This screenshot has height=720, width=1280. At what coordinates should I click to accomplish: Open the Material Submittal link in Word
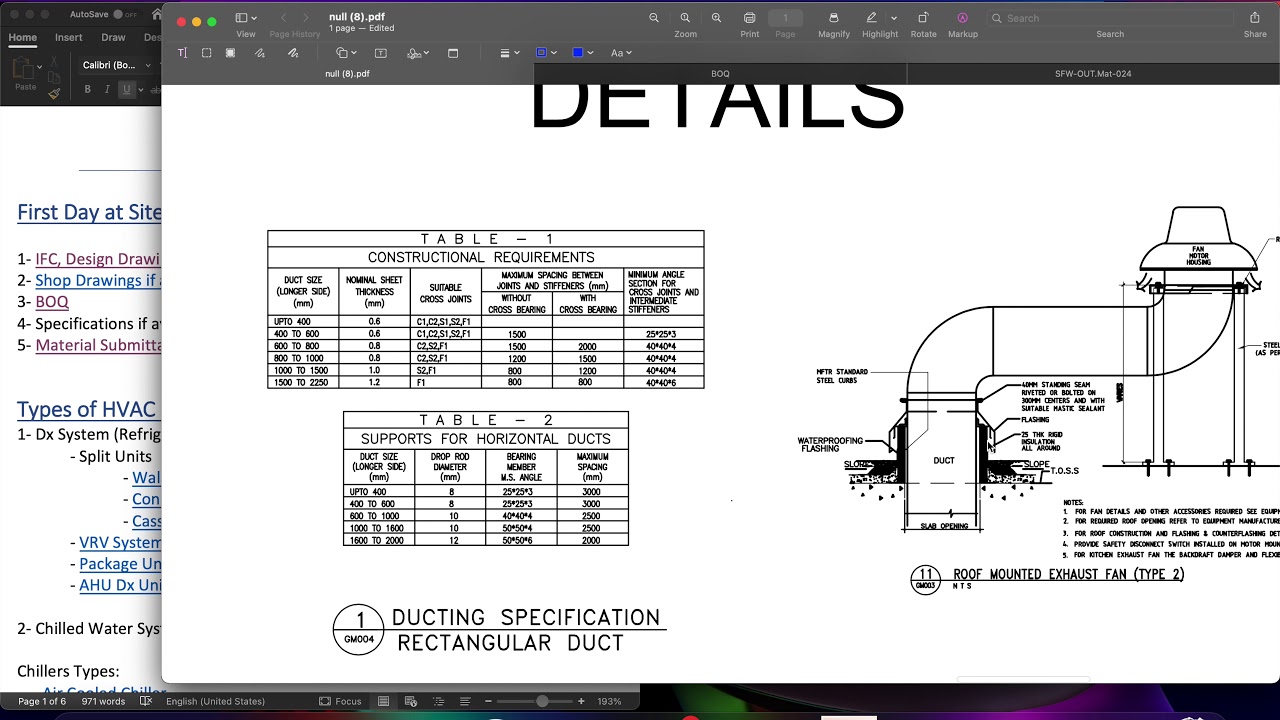click(98, 345)
